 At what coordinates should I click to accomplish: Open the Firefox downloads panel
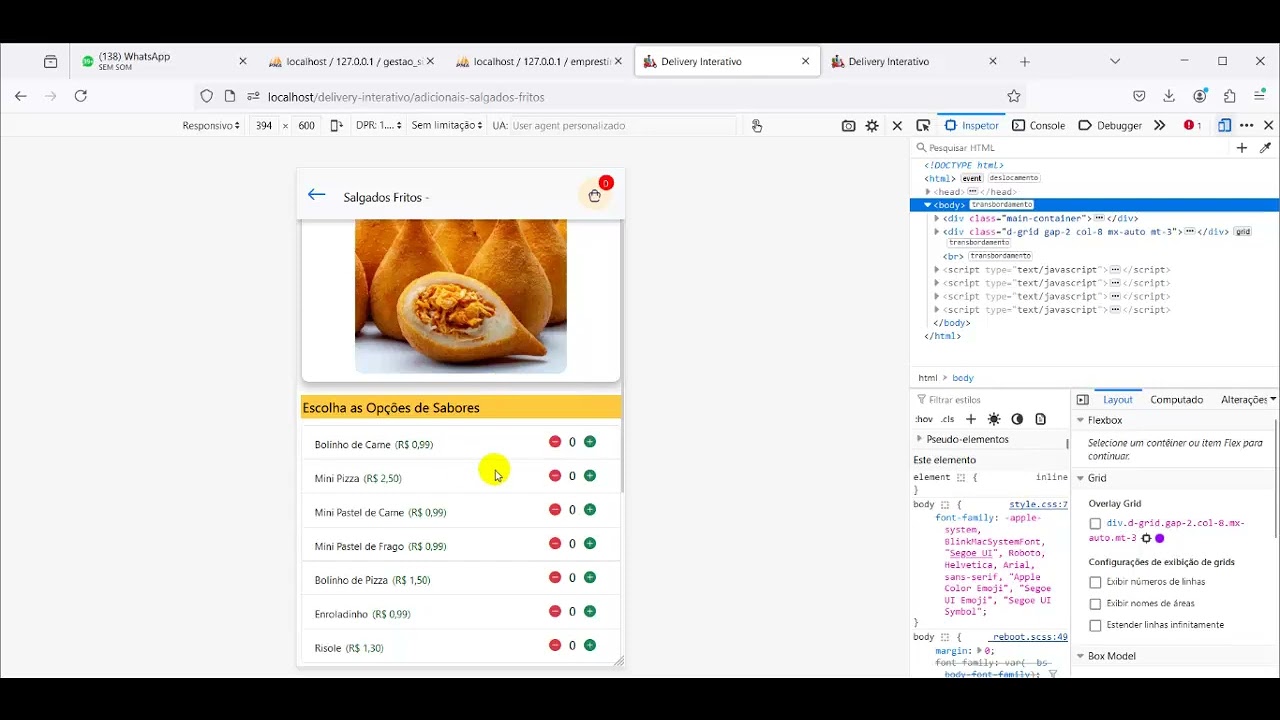pyautogui.click(x=1169, y=96)
